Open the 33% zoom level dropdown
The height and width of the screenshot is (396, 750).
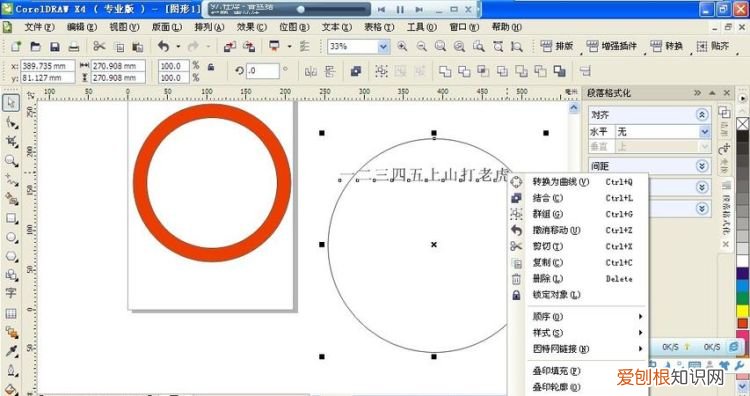384,46
